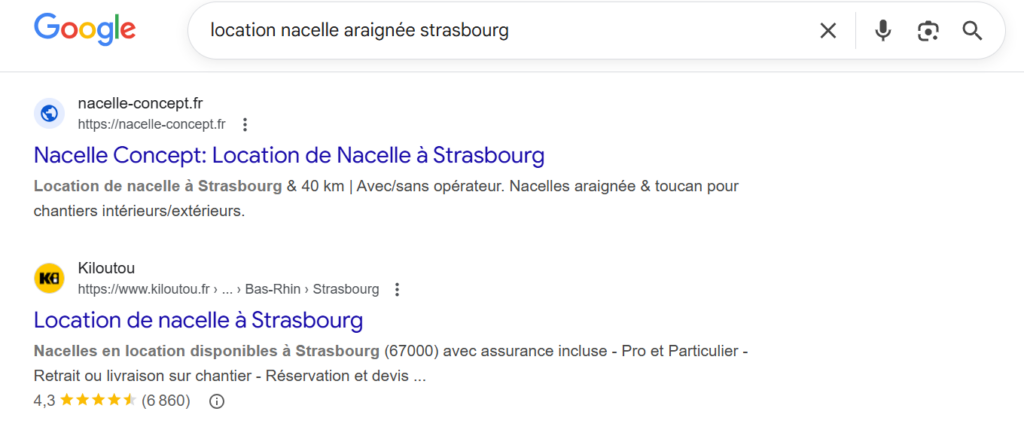Screen dimensions: 1024x439
Task: Click the https://nacelle-concept.fr URL text
Action: 151,125
